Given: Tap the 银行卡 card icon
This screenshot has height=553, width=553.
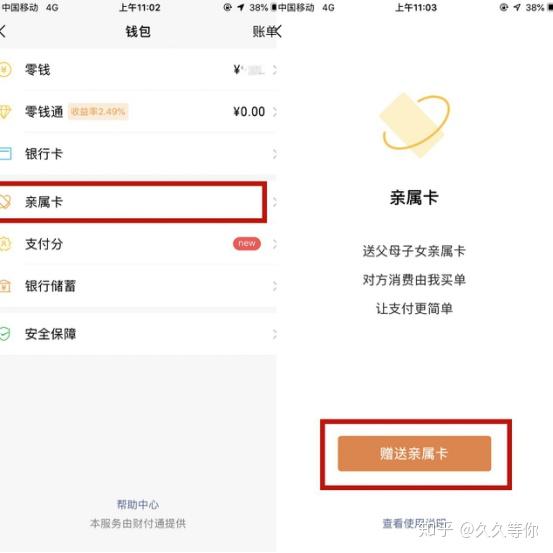Looking at the screenshot, I should coord(5,154).
